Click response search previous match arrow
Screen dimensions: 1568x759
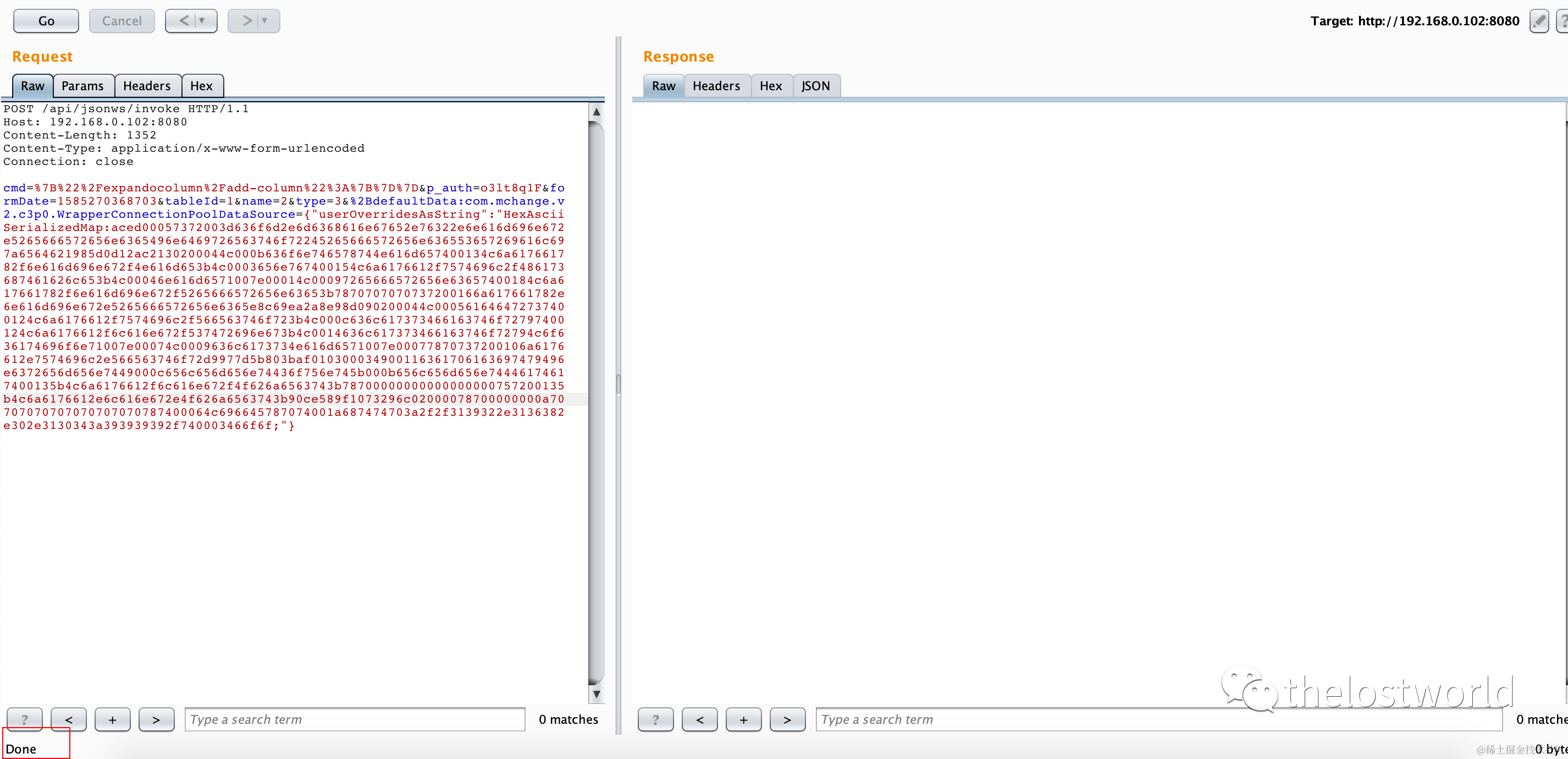699,719
